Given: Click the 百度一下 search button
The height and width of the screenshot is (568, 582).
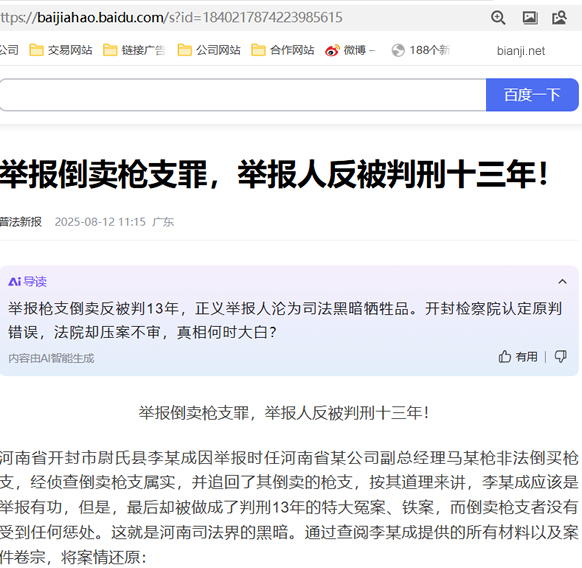Looking at the screenshot, I should coord(532,95).
